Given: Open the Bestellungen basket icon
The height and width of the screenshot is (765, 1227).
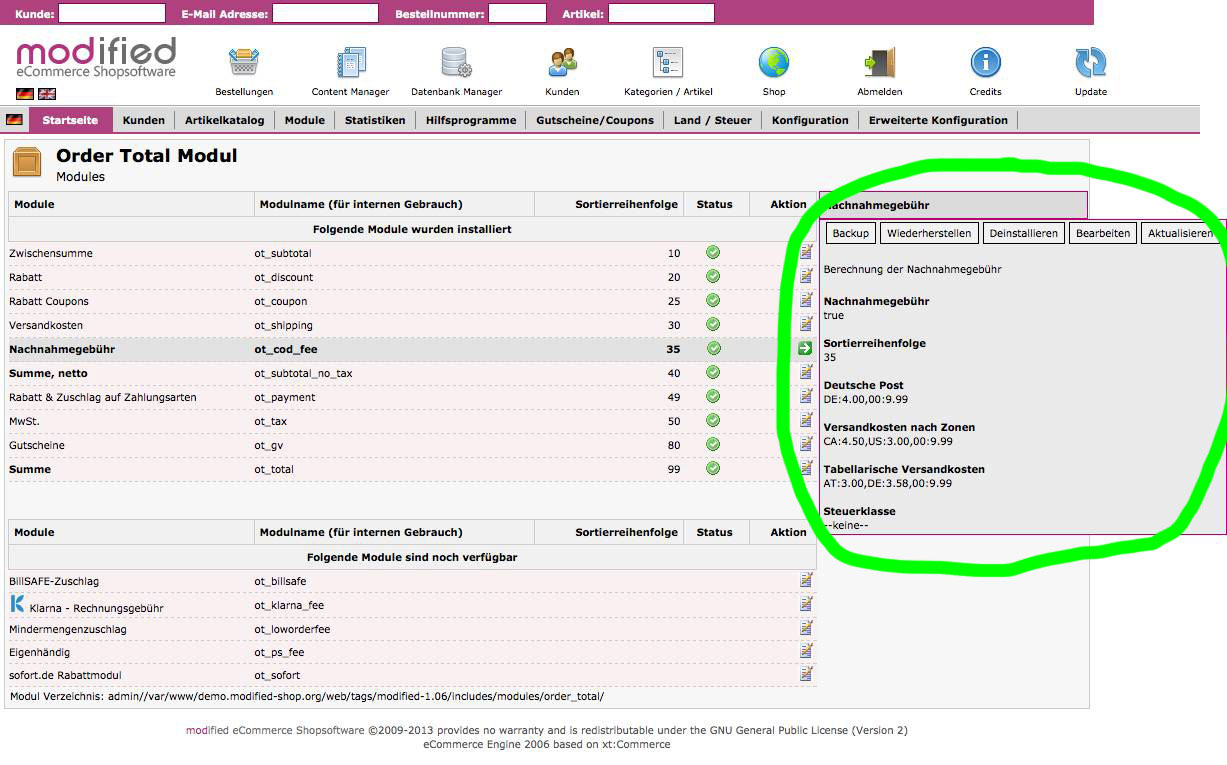Looking at the screenshot, I should (244, 63).
